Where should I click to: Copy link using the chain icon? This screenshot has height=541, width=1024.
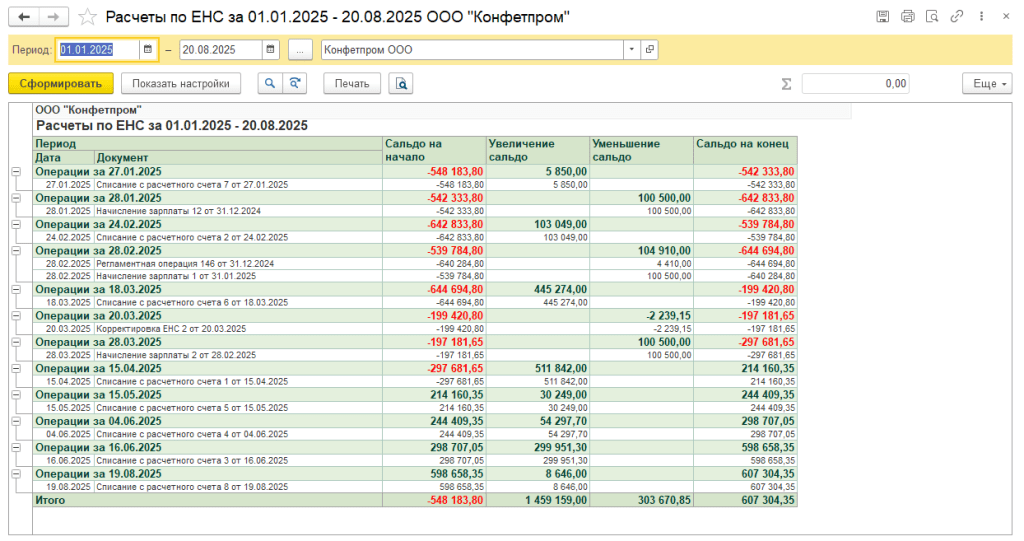957,17
